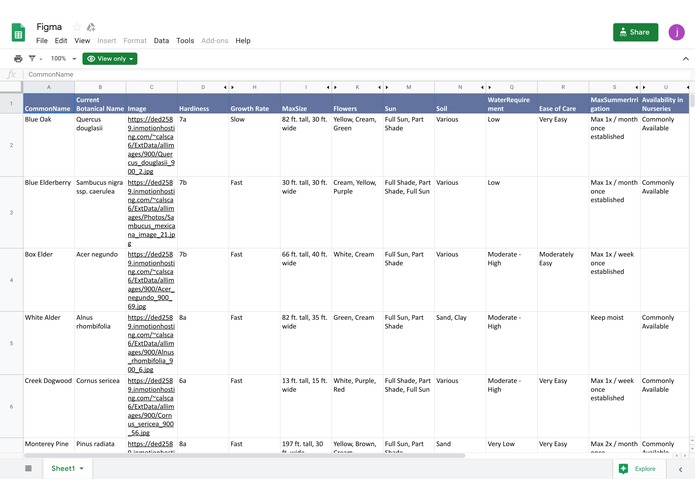
Task: Click the Drive status icon beside title
Action: click(x=91, y=27)
